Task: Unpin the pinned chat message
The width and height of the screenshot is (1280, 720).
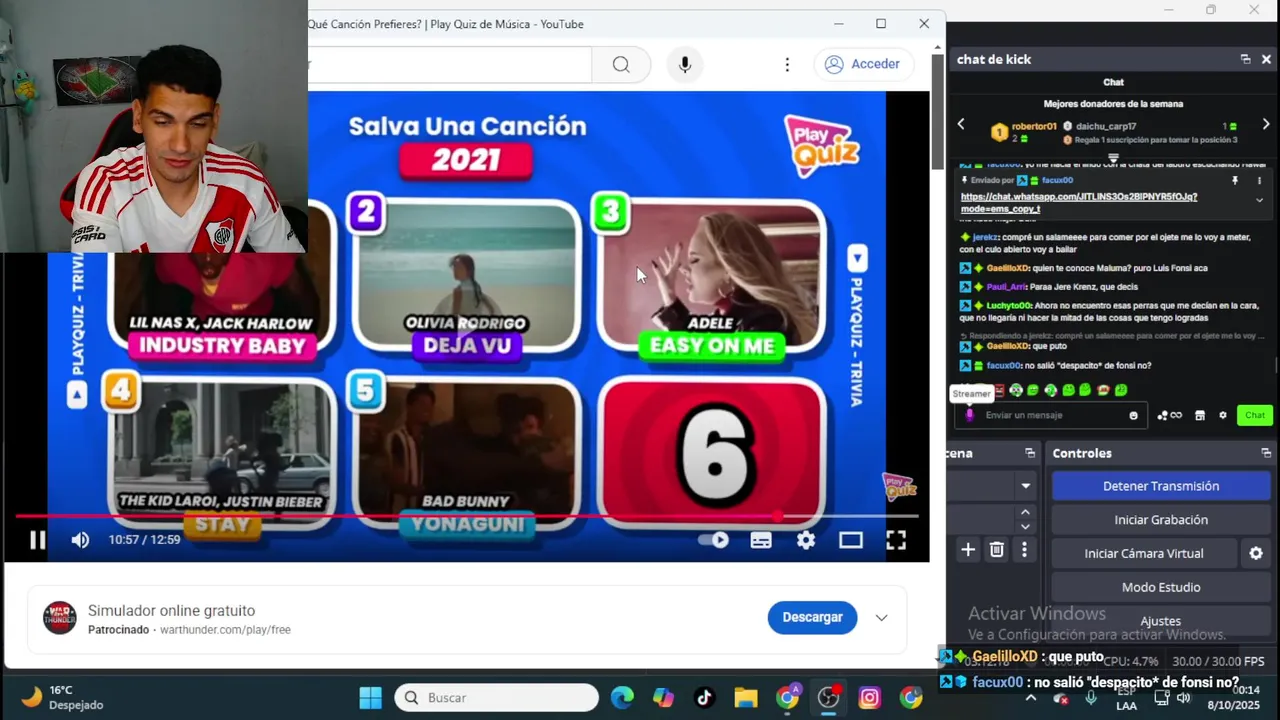Action: (1235, 181)
